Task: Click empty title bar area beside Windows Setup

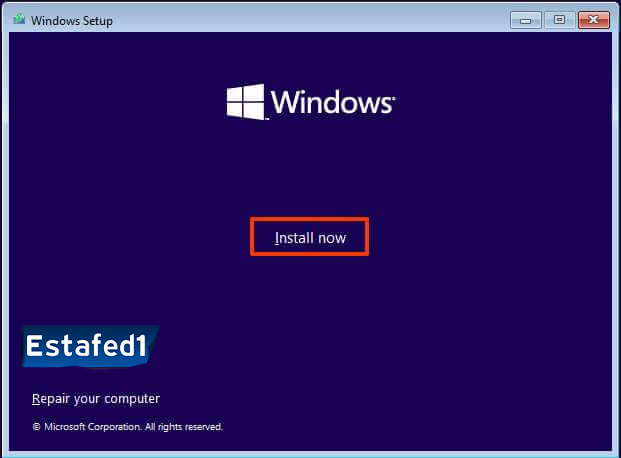Action: (300, 20)
